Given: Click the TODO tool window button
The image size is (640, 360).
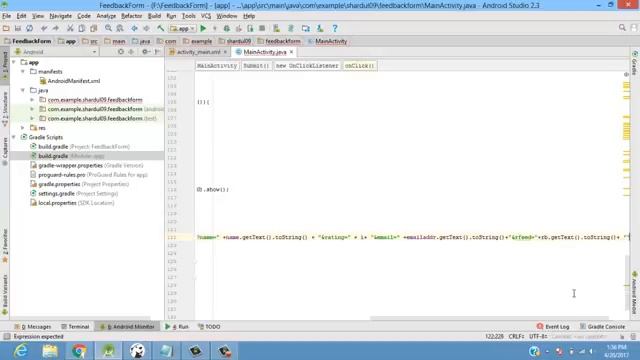Looking at the screenshot, I should click(209, 327).
